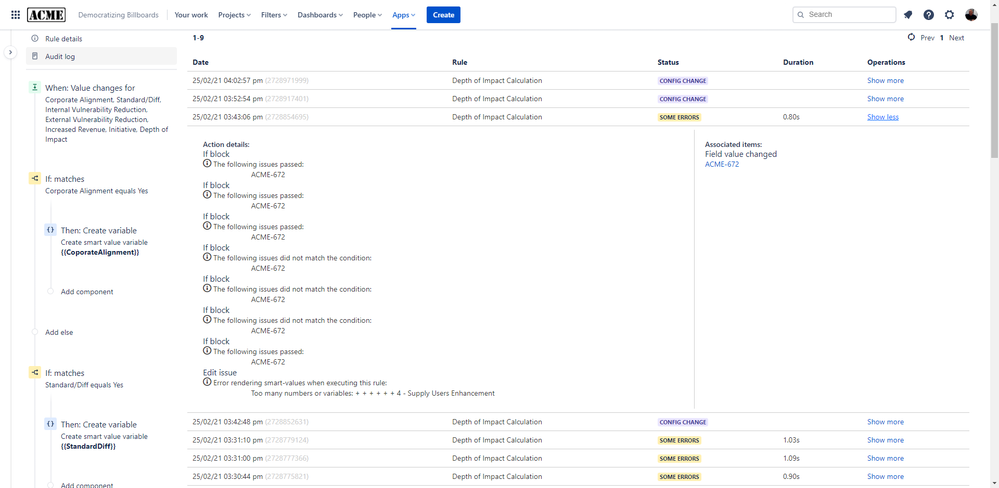Open the Filters dropdown
This screenshot has width=999, height=488.
(274, 15)
